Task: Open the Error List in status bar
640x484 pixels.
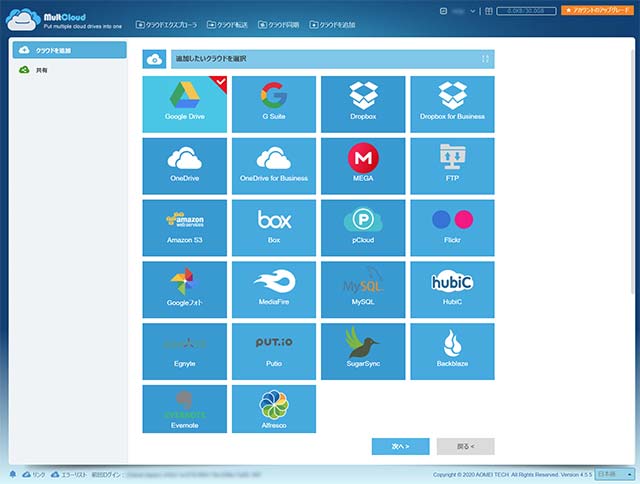Action: 69,475
